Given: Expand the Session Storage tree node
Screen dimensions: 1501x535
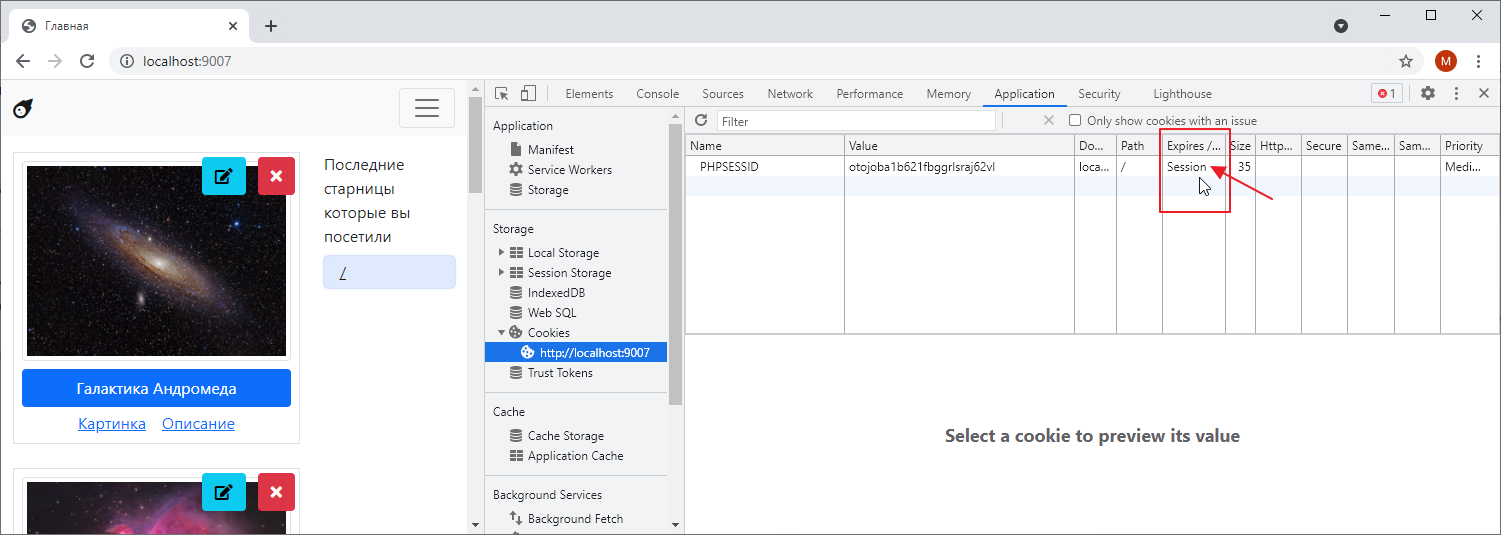Looking at the screenshot, I should 501,273.
